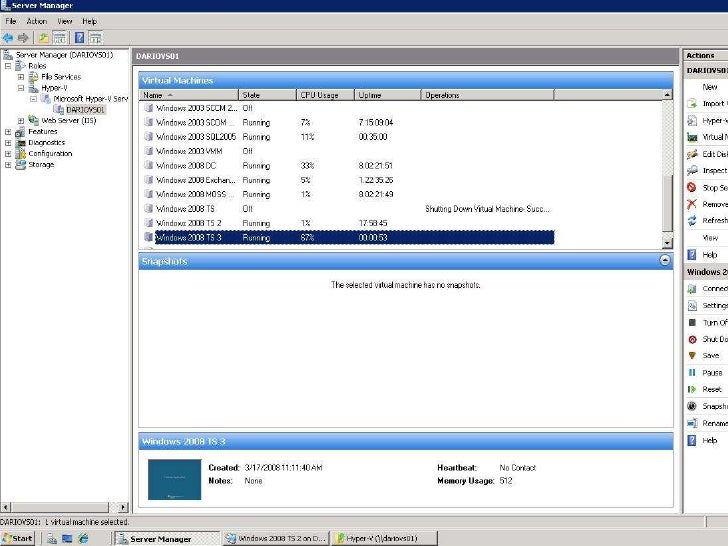Click the Show/Hide action pane toolbar icon
Viewport: 728px width, 546px height.
pos(95,38)
